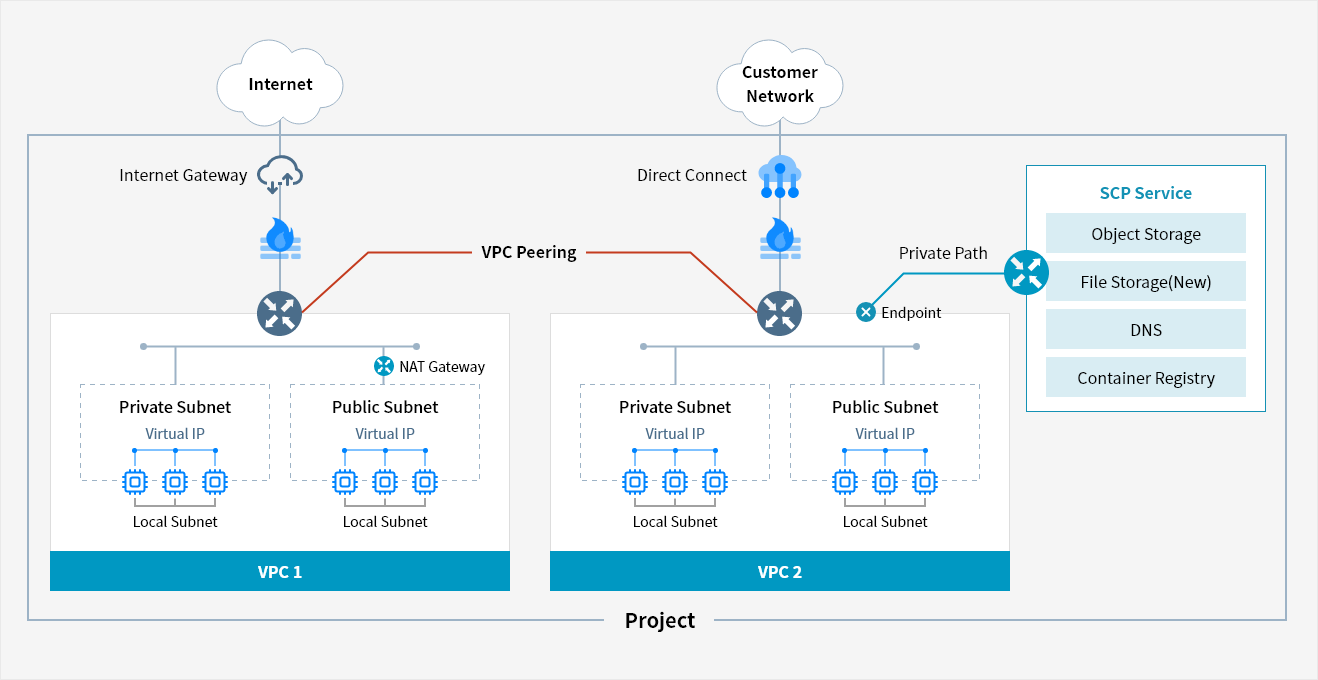This screenshot has width=1318, height=680.
Task: Select the VPC 1 blue title bar
Action: pyautogui.click(x=280, y=572)
